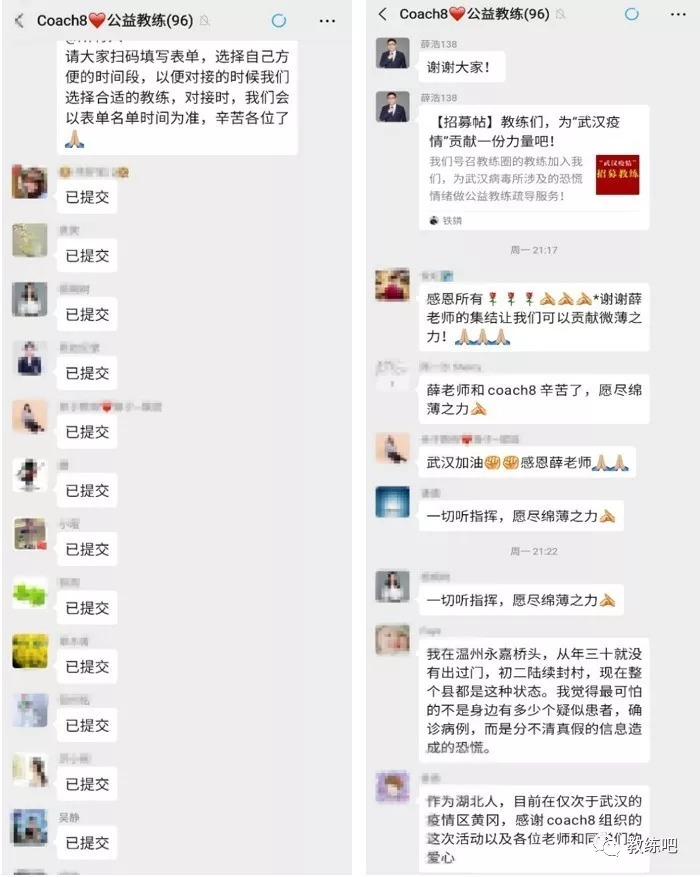Open right Coach8 公益教练(96) group title
Image resolution: width=700 pixels, height=877 pixels.
pos(474,15)
